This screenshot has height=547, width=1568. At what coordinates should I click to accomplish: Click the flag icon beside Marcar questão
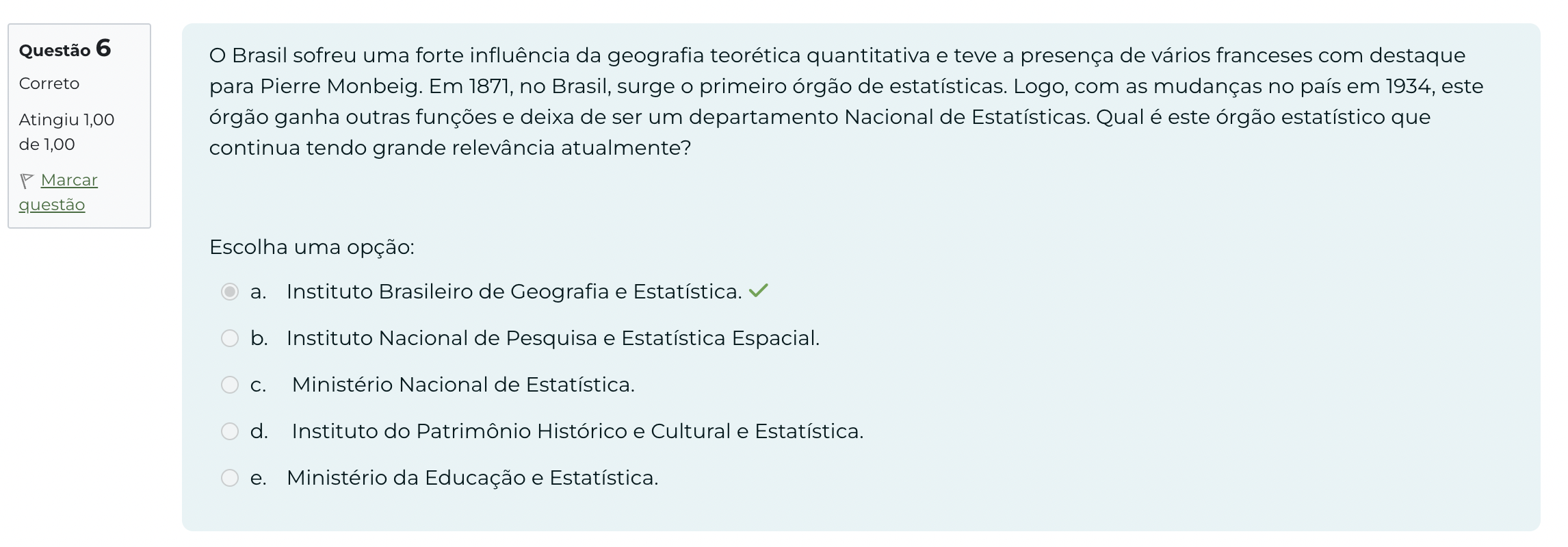click(x=27, y=181)
